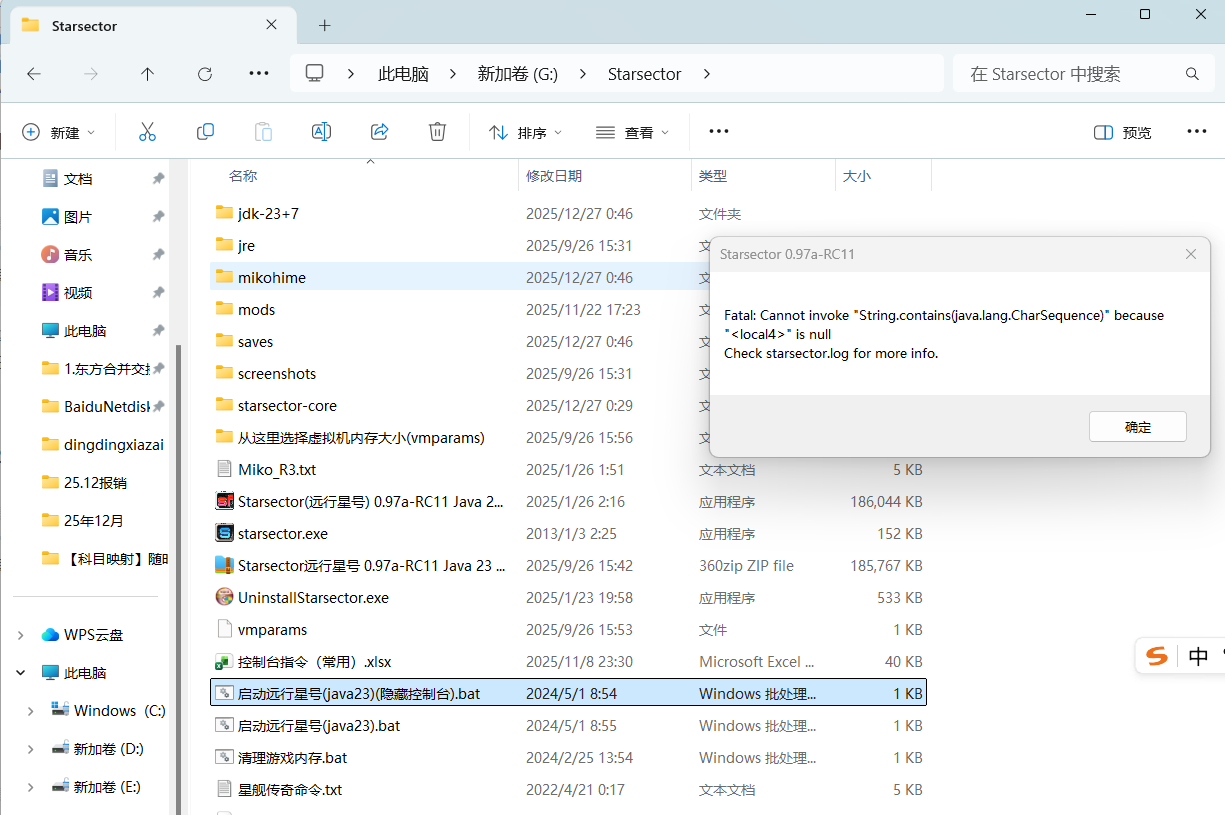Click the Refresh button in navigation bar
Viewport: 1225px width, 815px height.
point(205,74)
